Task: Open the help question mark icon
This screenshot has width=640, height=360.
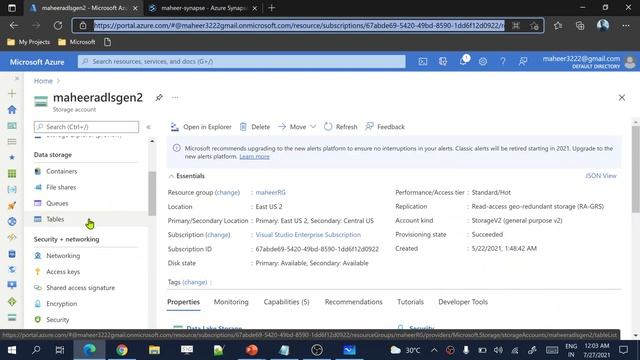Action: [503, 62]
